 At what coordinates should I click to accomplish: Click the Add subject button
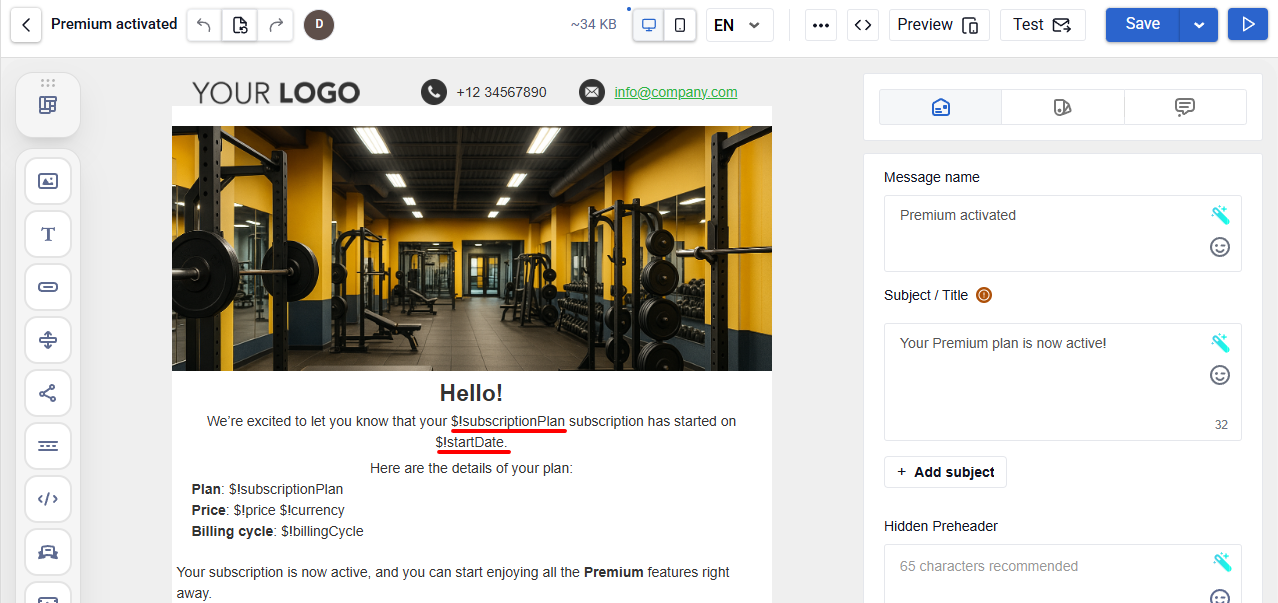click(945, 472)
